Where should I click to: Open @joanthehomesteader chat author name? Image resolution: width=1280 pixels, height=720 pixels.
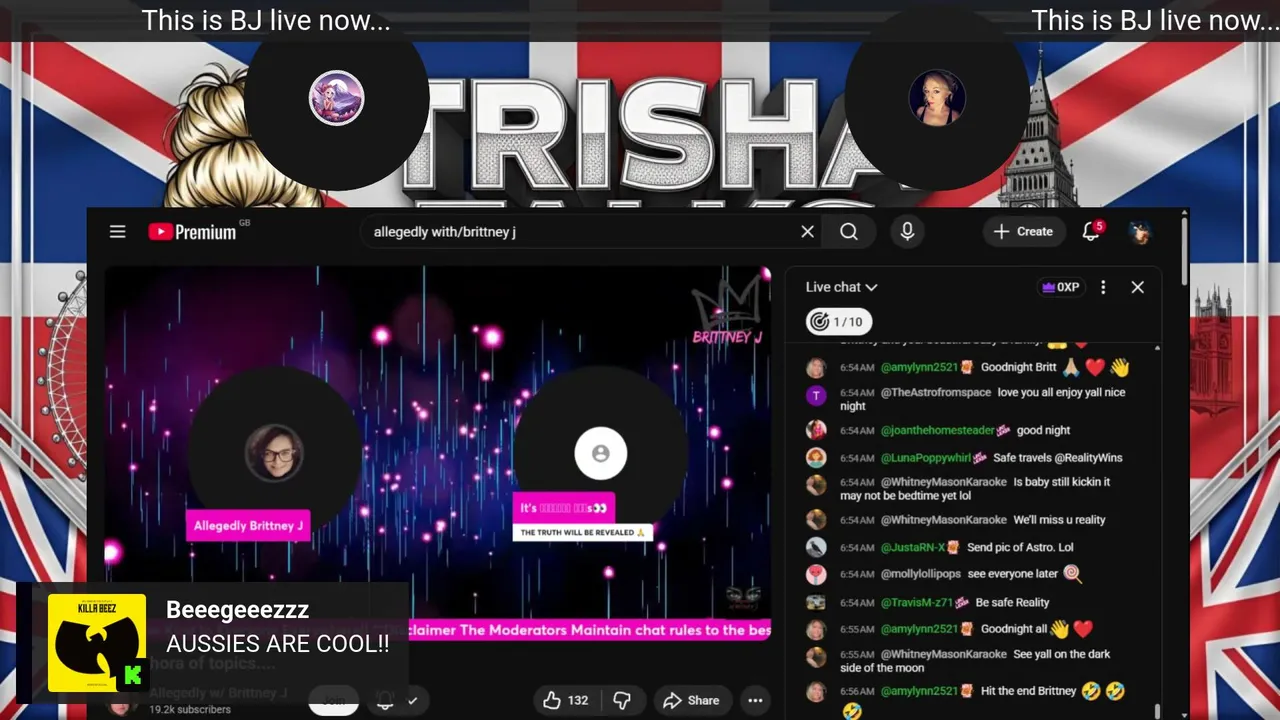(938, 430)
